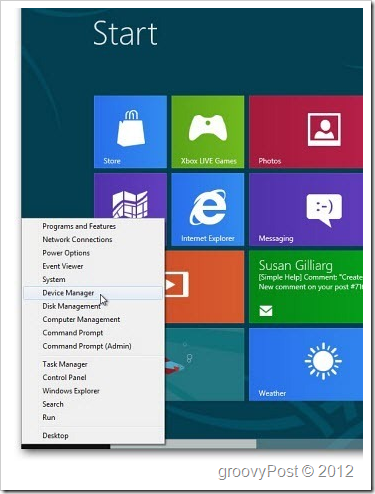Click the Start heading text
Viewport: 375px width, 494px height.
[125, 33]
